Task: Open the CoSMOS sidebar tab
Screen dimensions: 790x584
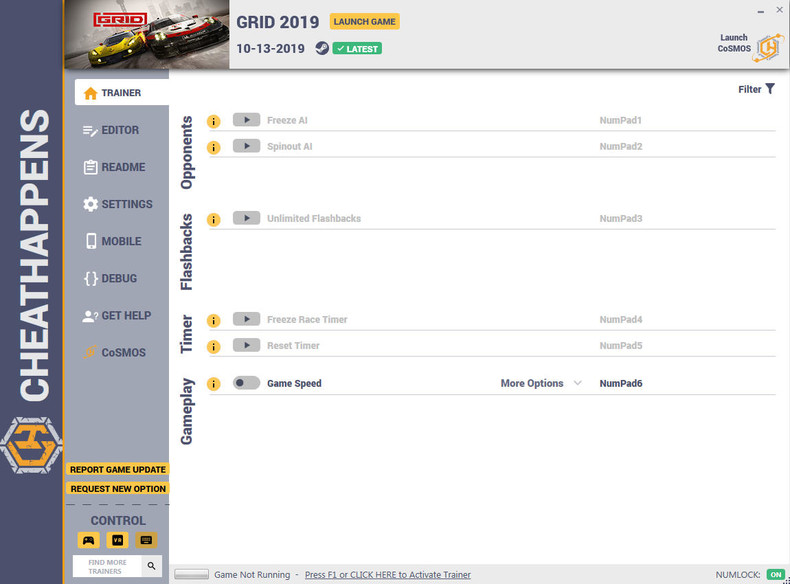Action: tap(114, 353)
